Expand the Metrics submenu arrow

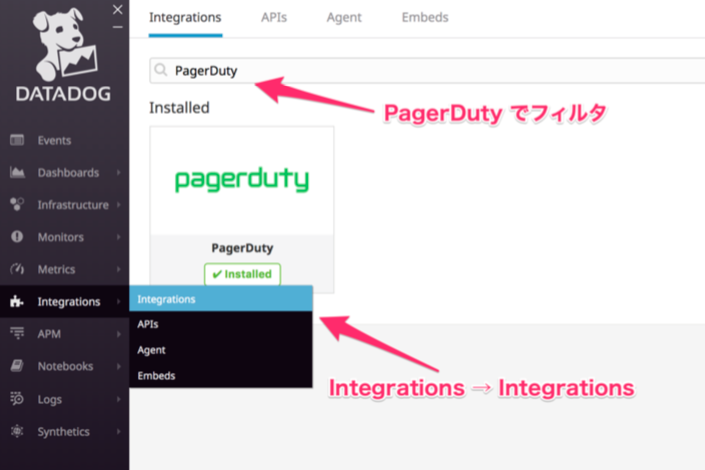(x=119, y=269)
